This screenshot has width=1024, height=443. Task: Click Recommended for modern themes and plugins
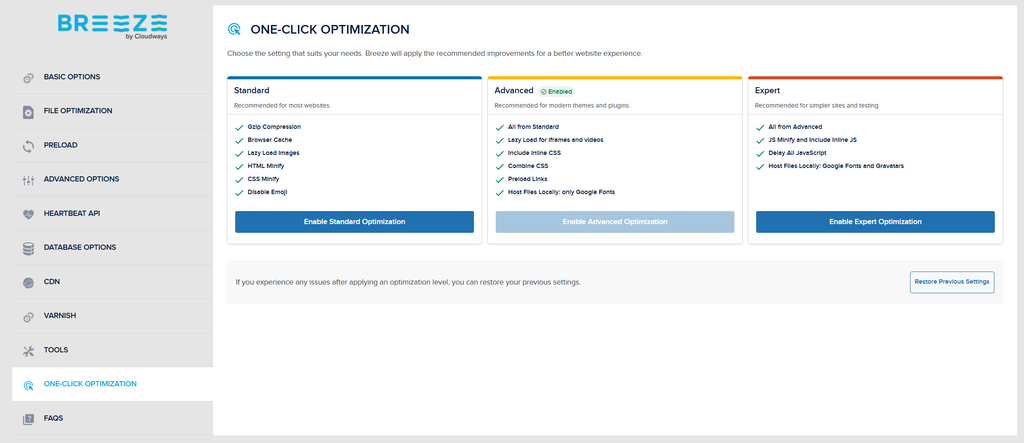tap(562, 105)
